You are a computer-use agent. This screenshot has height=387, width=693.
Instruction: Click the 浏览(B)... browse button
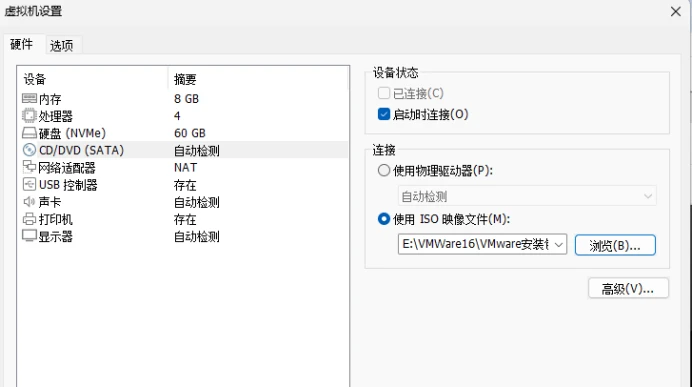point(615,245)
